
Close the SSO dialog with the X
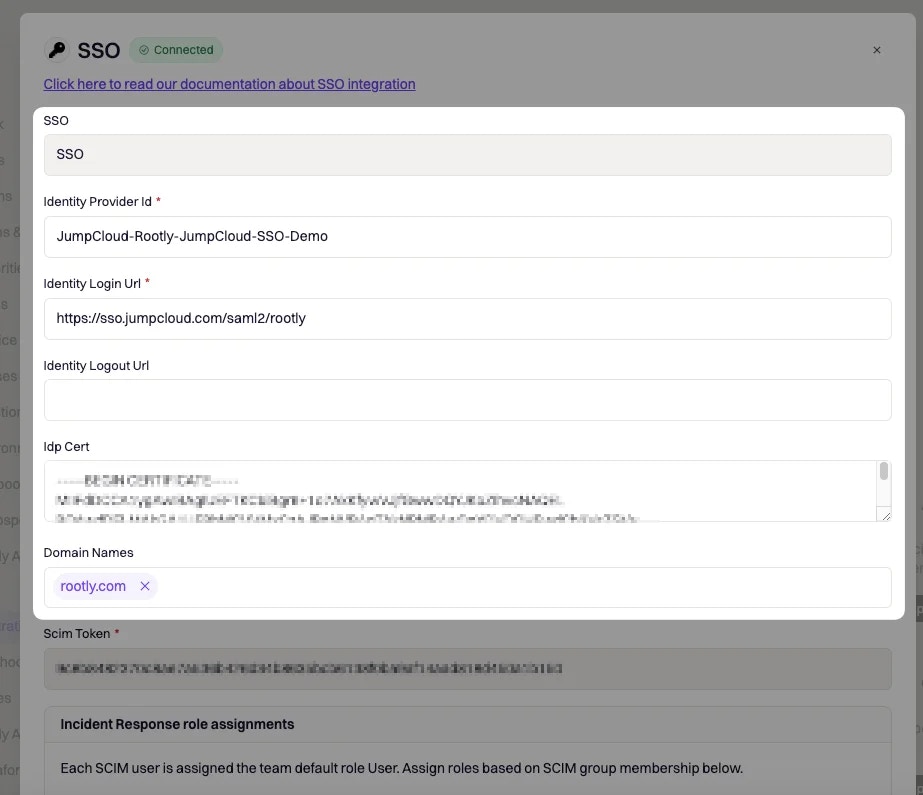876,50
